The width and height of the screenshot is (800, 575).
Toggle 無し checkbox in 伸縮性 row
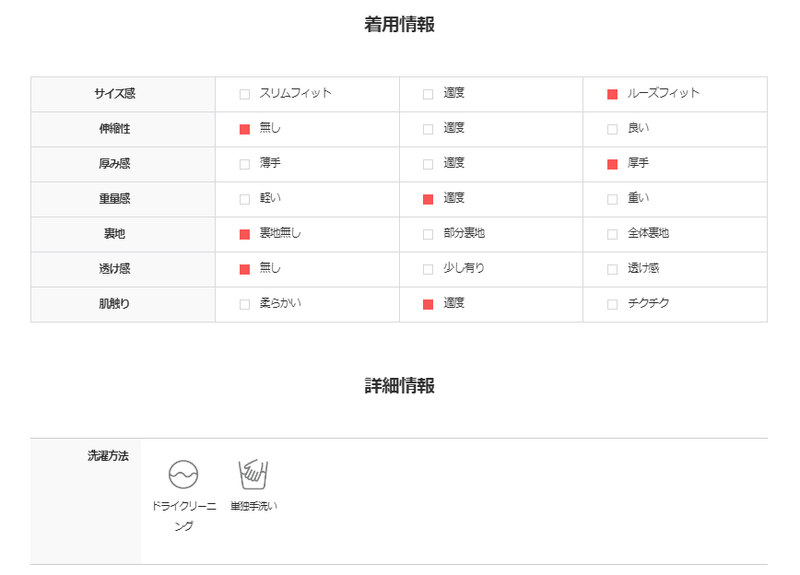244,129
